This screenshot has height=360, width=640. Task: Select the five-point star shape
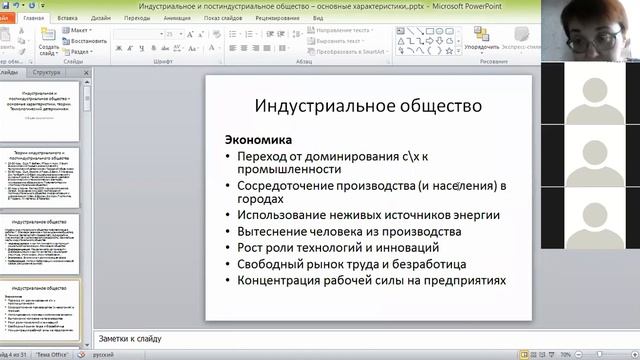(449, 51)
